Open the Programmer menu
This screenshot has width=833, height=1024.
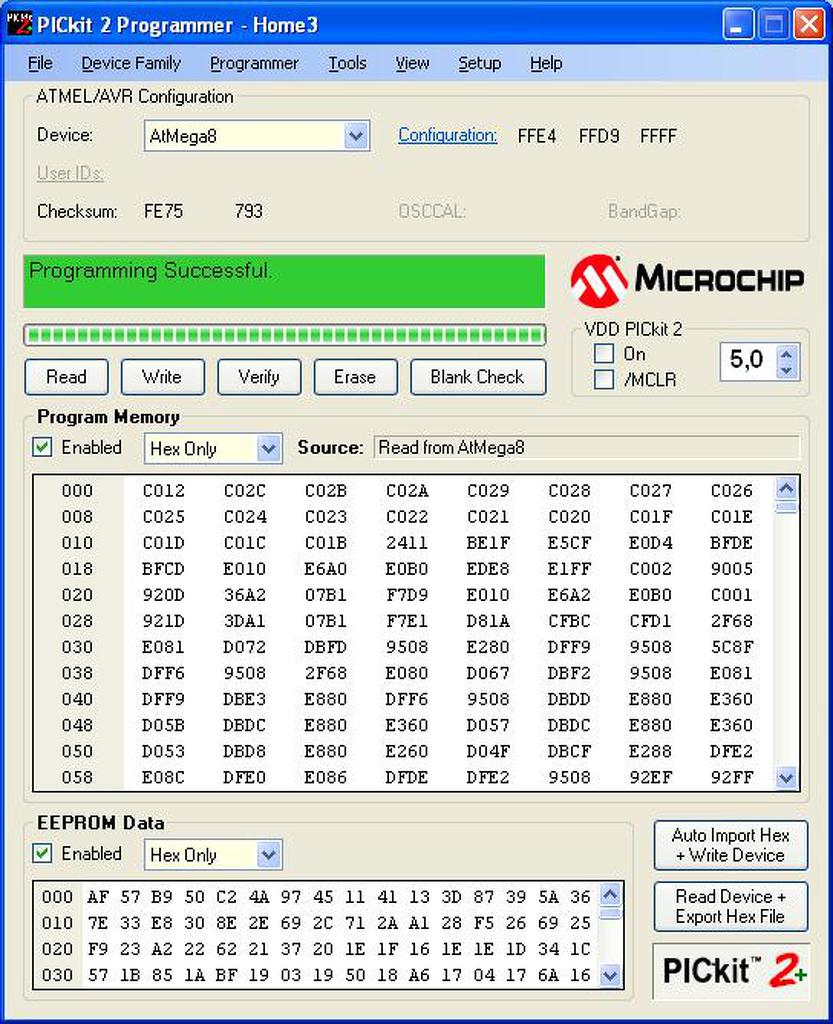pos(254,63)
